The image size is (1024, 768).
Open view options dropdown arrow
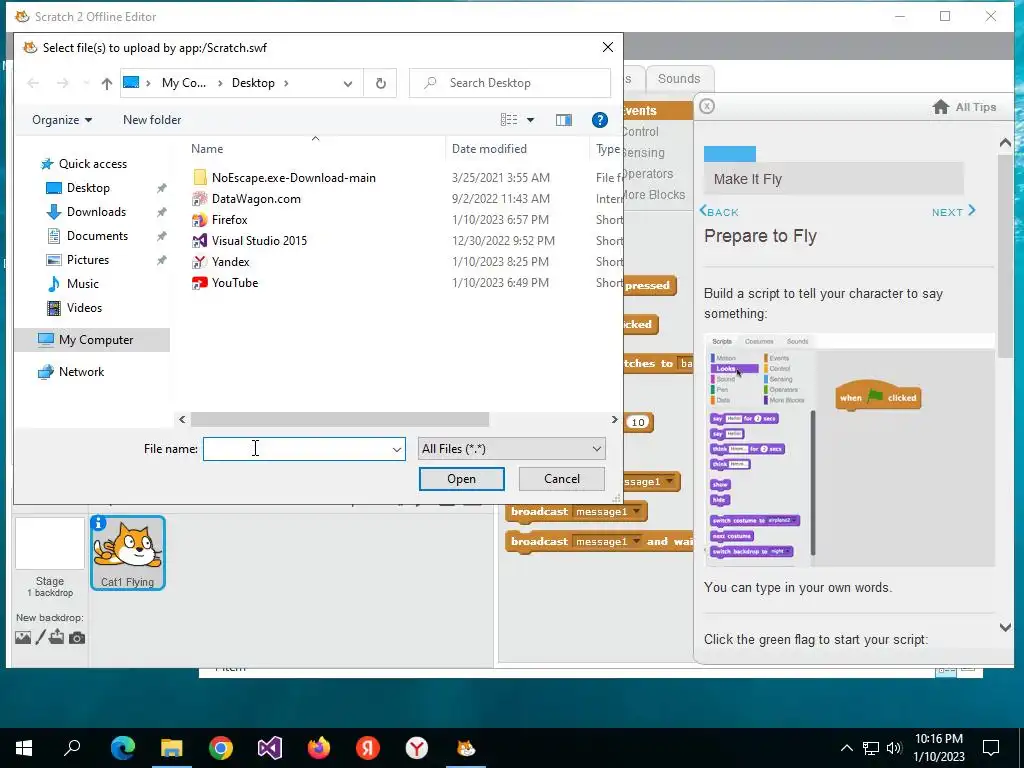(530, 120)
